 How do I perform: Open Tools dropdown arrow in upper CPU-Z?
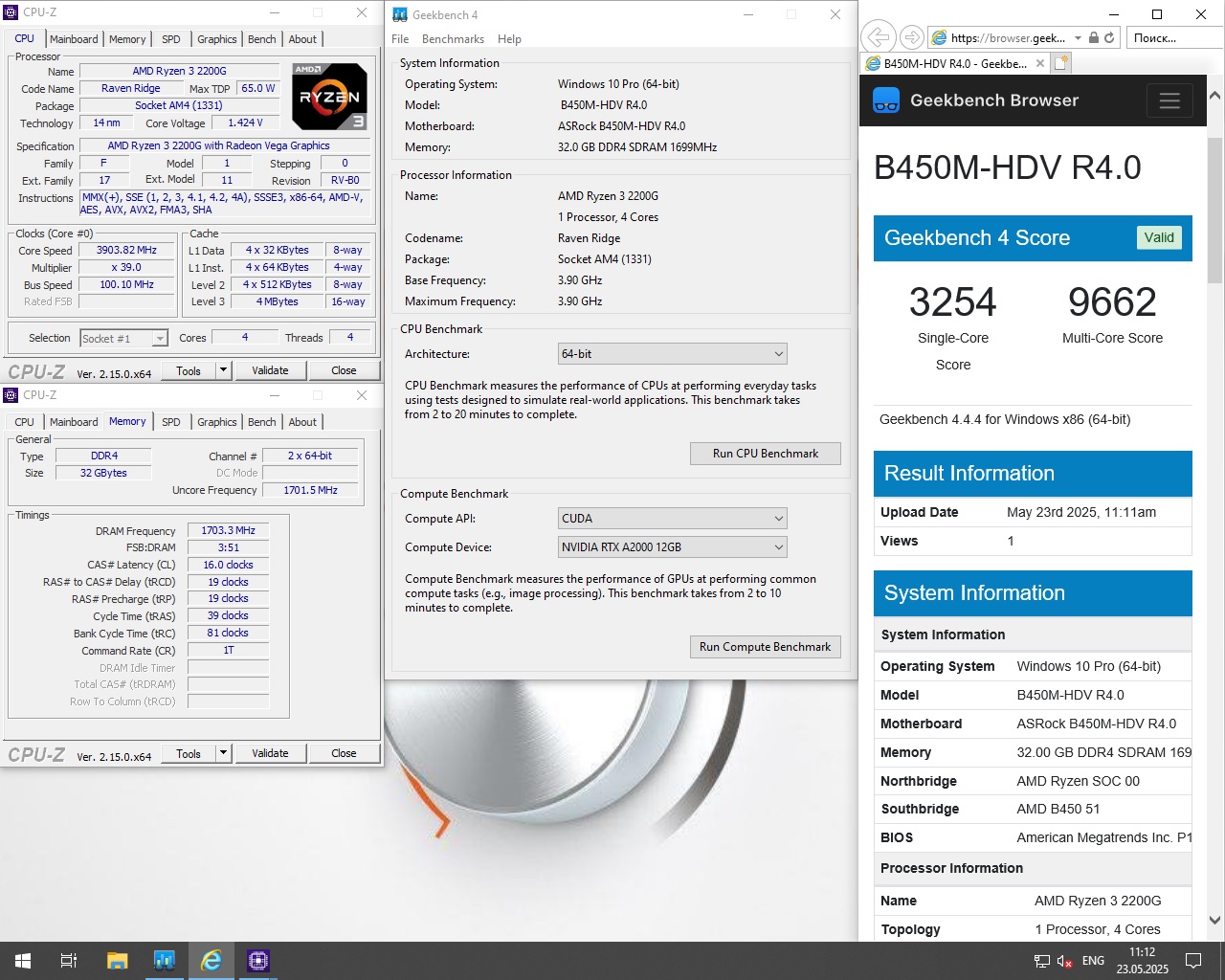pos(223,370)
